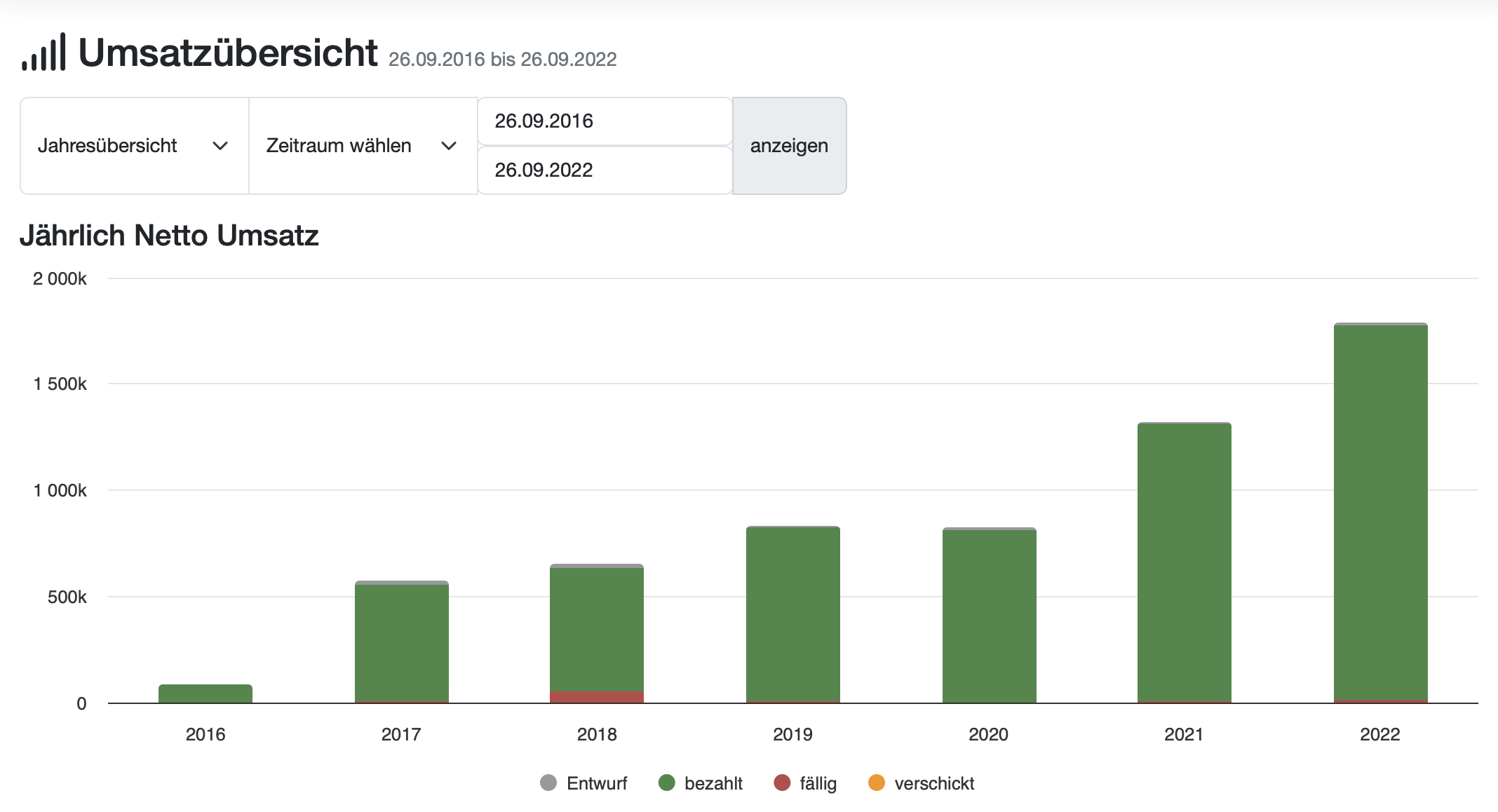Select the green 2022 bar
The image size is (1498, 812).
(1380, 512)
